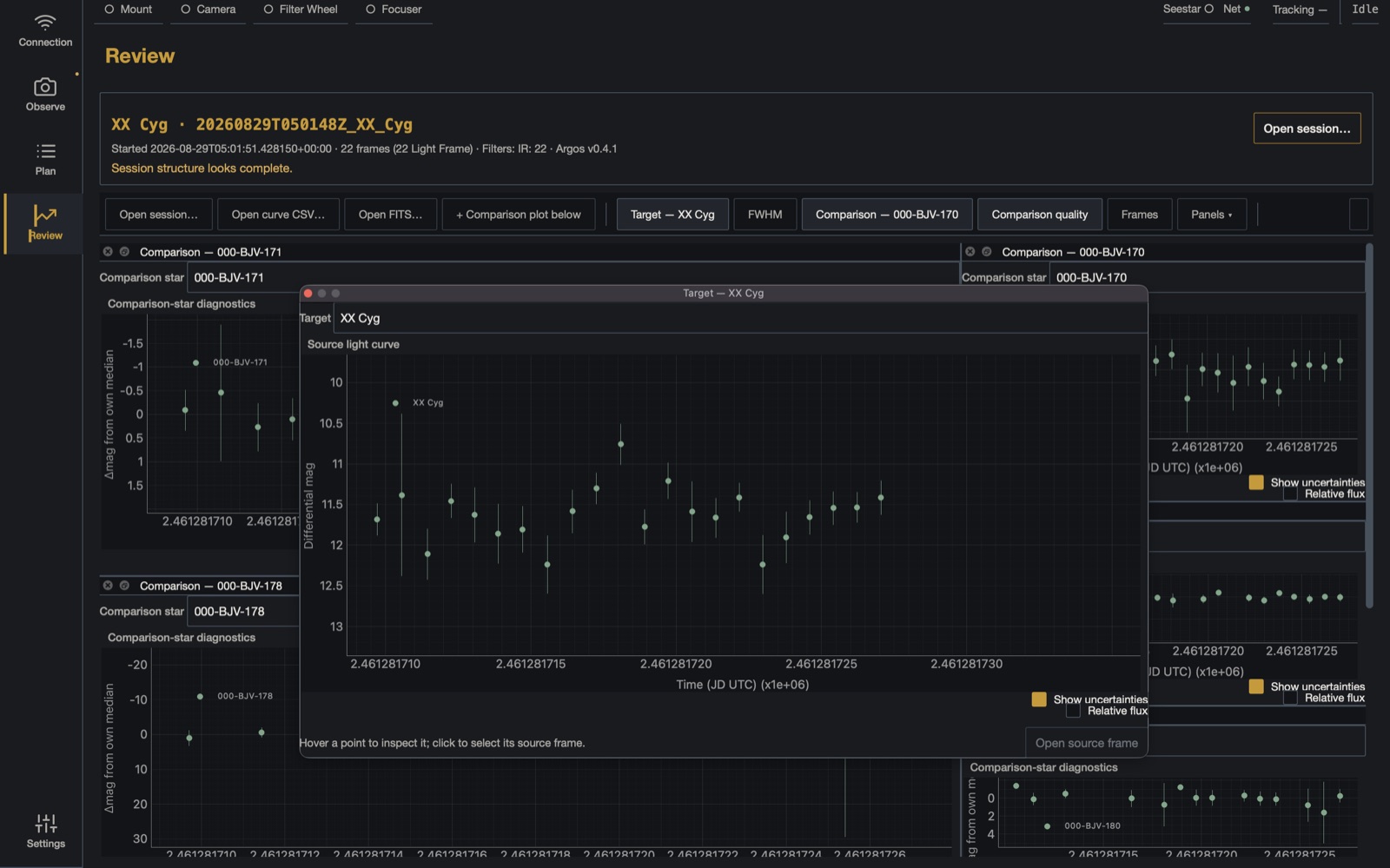
Task: Open the Target XX Cyg combo box
Action: click(x=740, y=318)
